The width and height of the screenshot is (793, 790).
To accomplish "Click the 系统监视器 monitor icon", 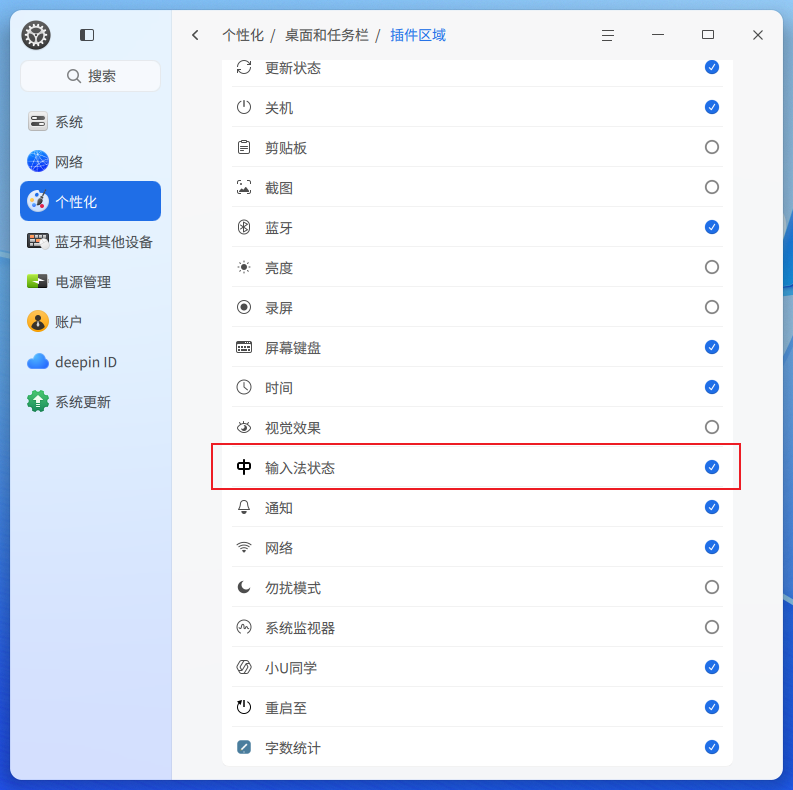I will tap(244, 627).
